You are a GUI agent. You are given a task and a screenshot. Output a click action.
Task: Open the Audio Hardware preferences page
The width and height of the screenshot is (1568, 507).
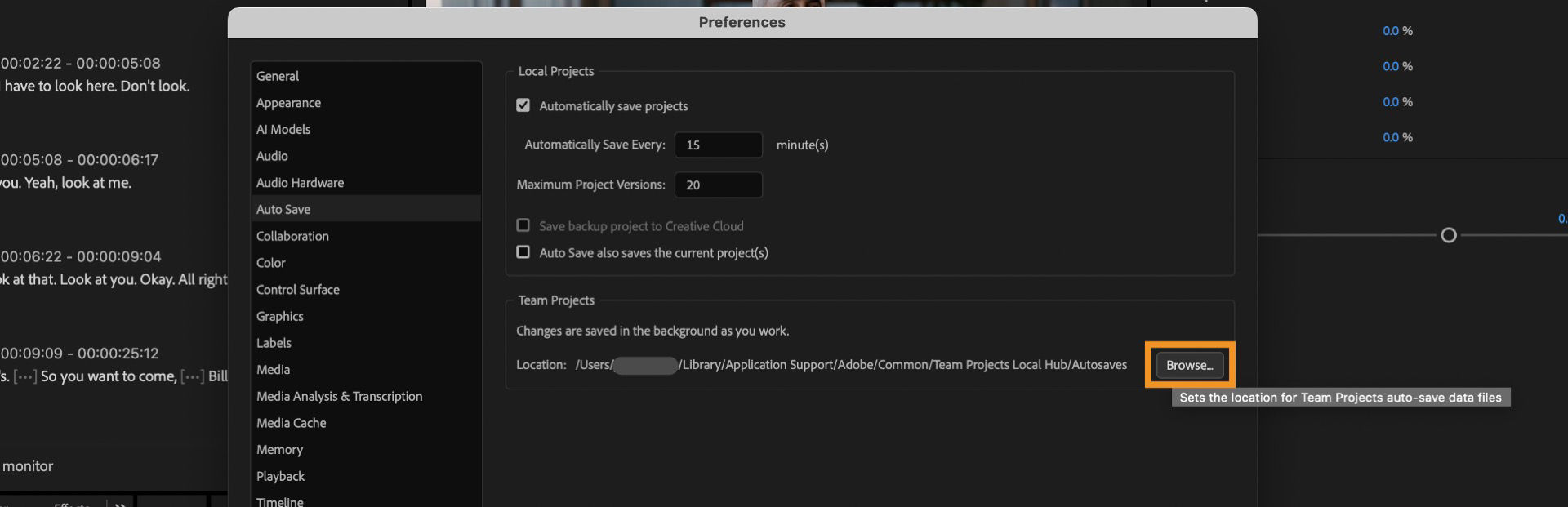(300, 182)
